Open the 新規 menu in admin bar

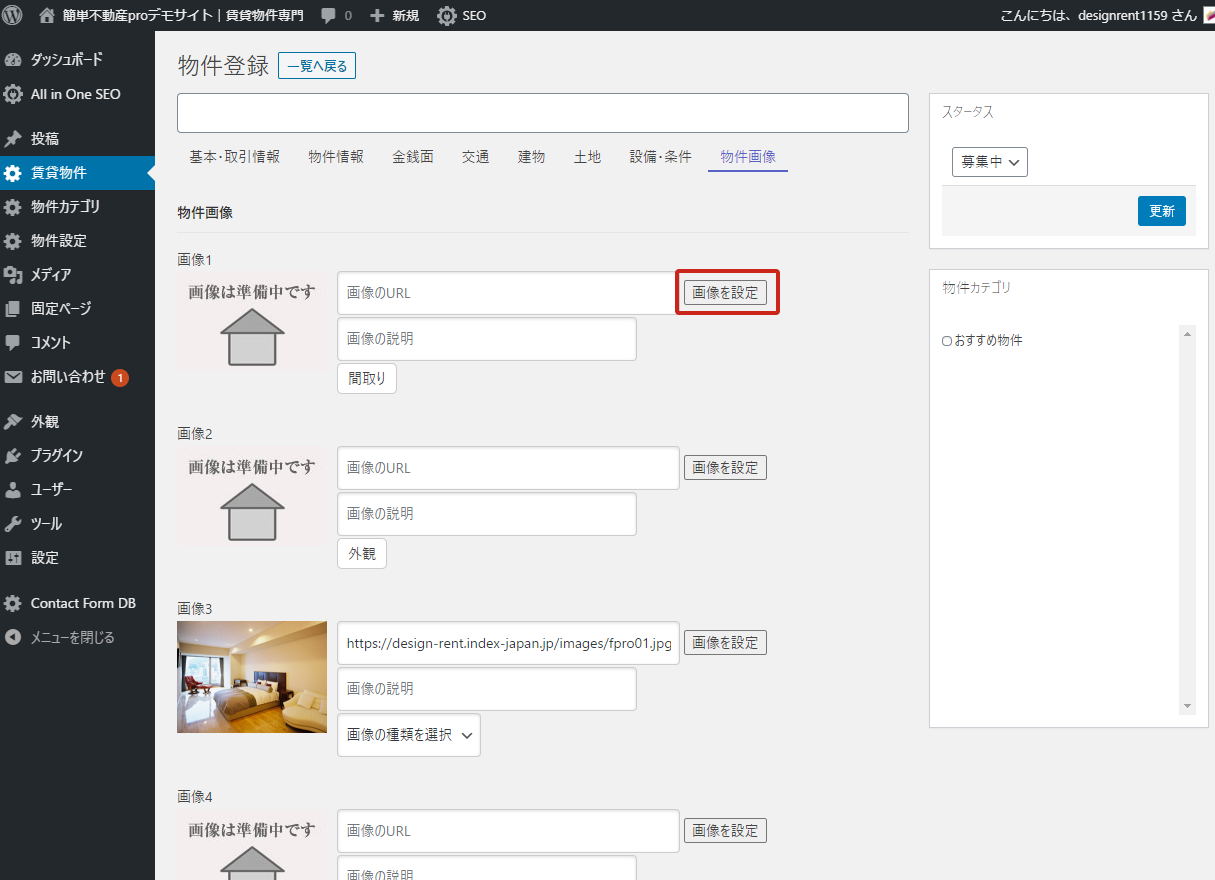pos(394,16)
